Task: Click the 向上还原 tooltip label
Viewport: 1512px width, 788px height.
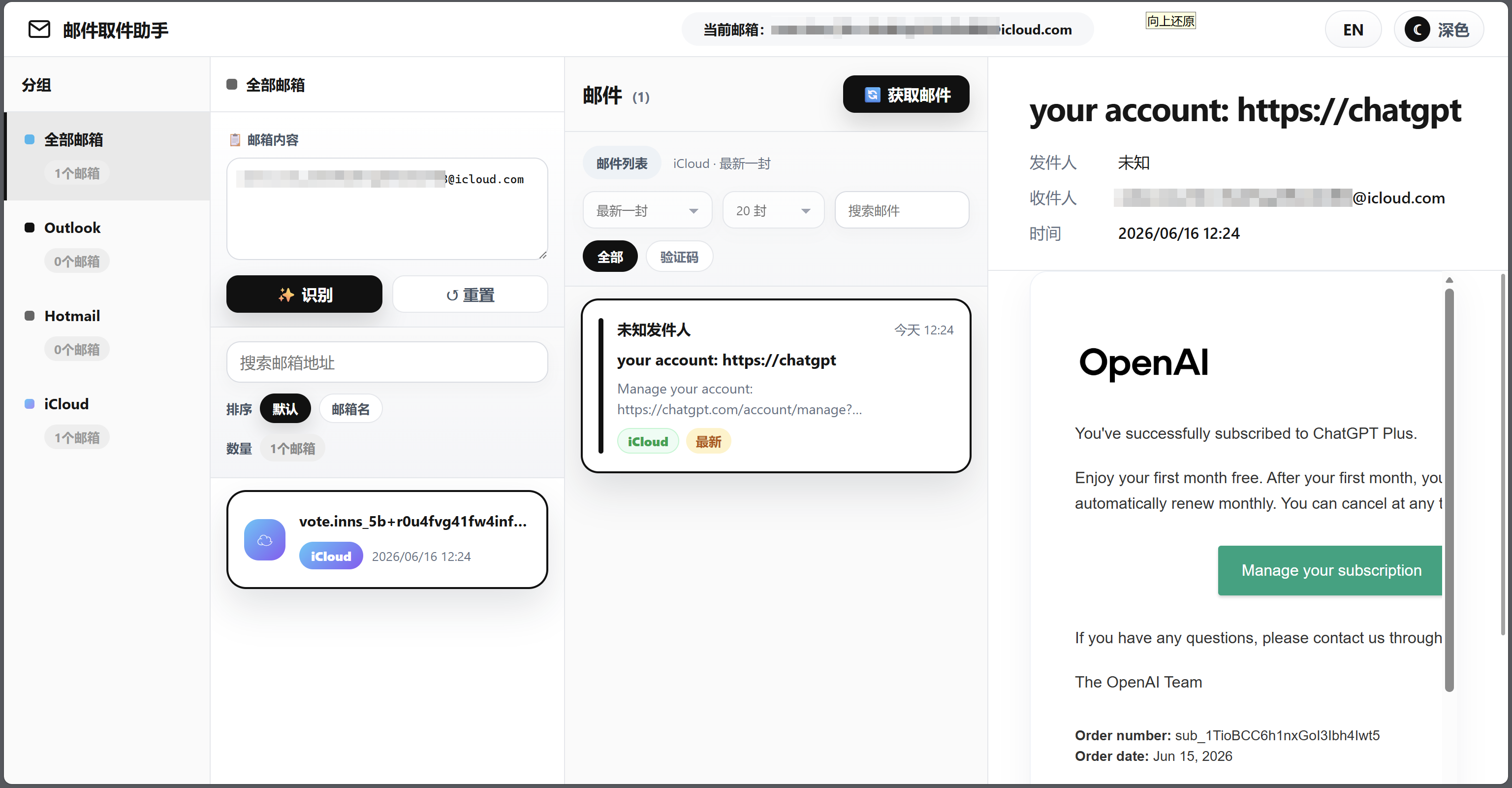Action: [x=1170, y=21]
